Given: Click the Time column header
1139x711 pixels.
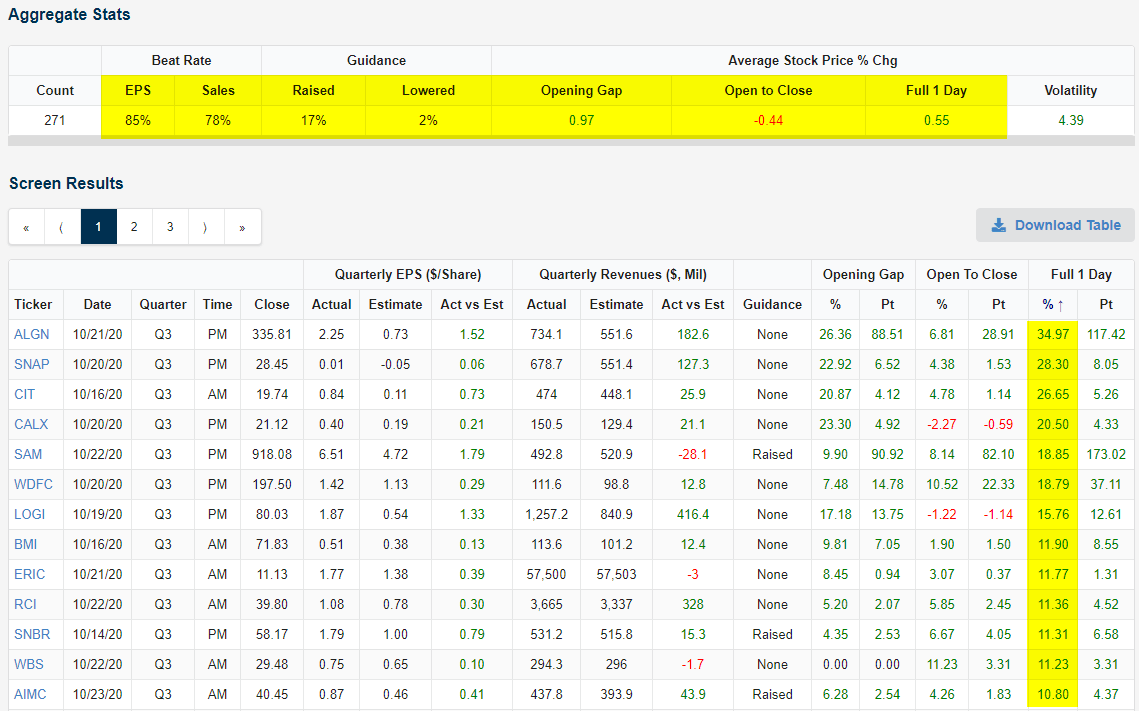Looking at the screenshot, I should tap(217, 304).
